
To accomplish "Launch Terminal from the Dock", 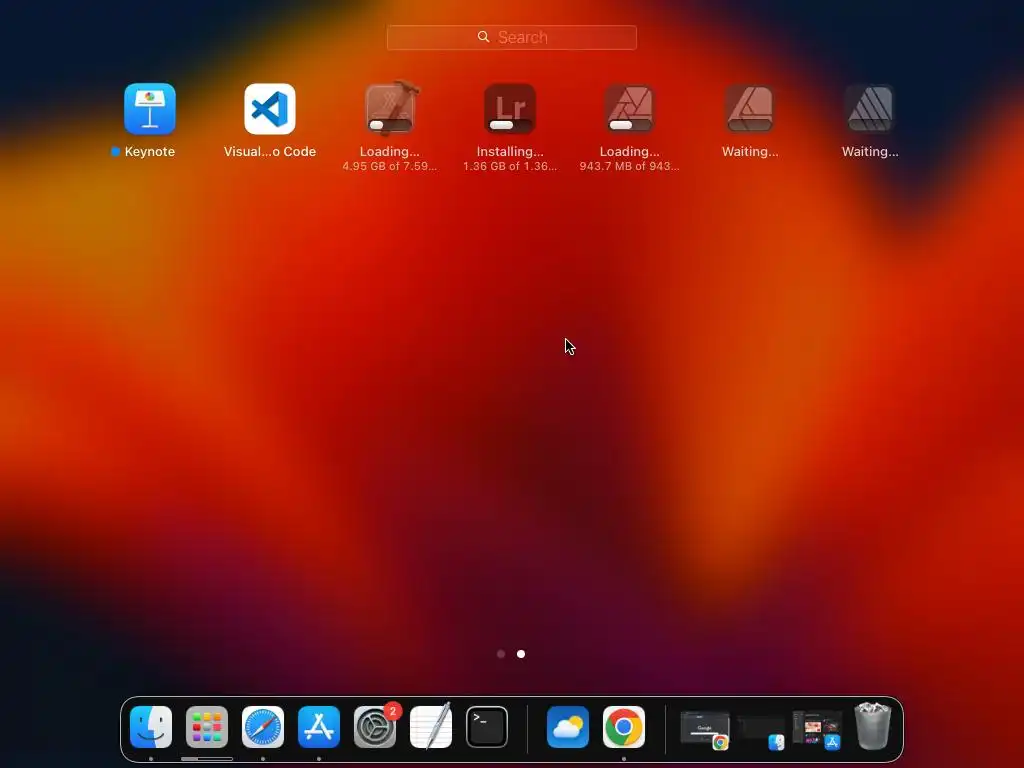I will [x=487, y=727].
